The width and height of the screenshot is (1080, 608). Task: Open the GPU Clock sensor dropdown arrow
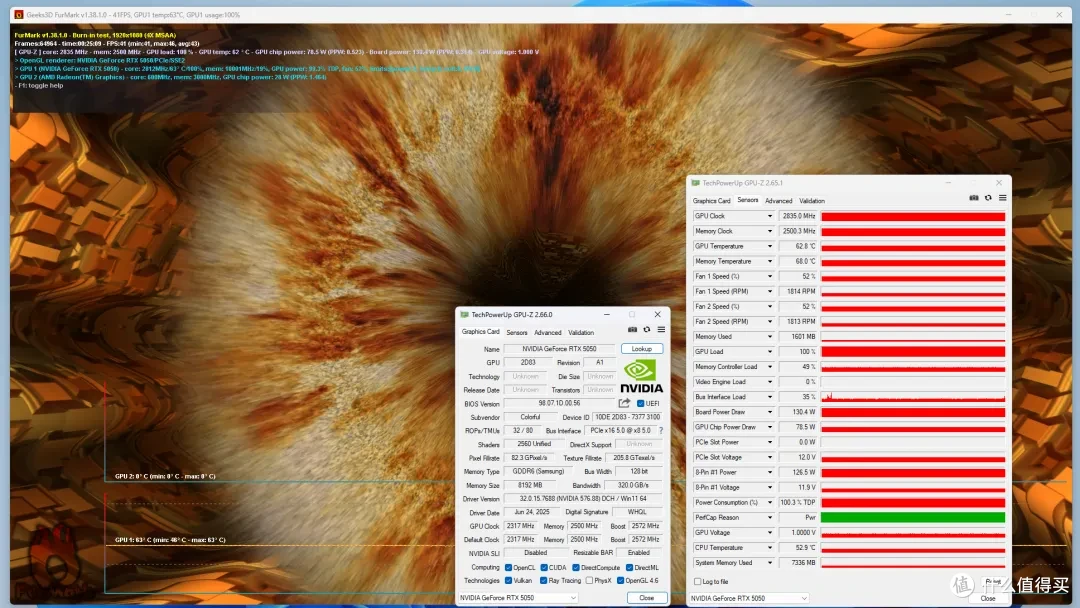pos(770,216)
